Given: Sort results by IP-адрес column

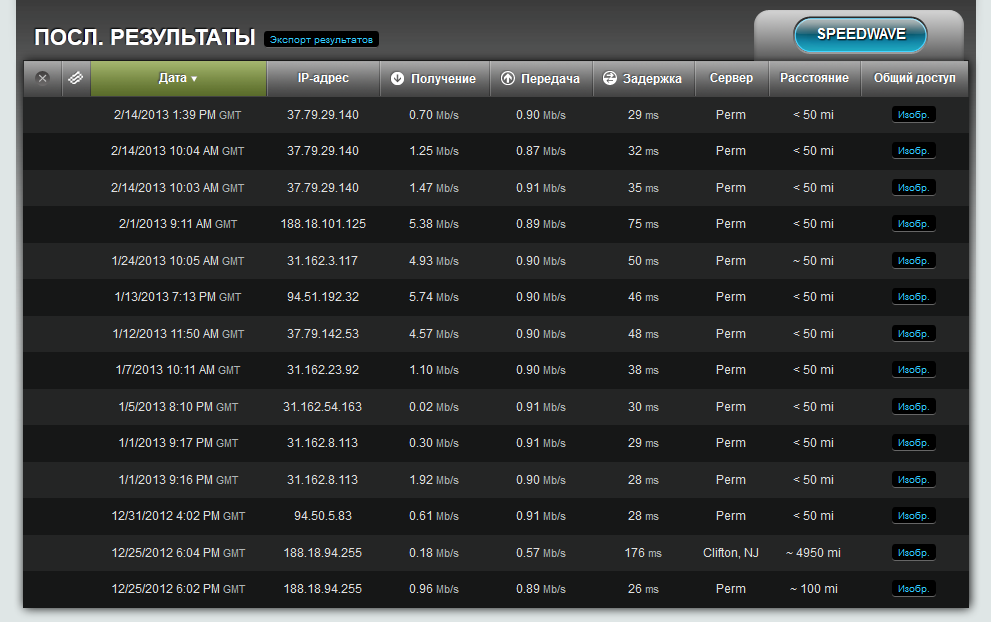Looking at the screenshot, I should pyautogui.click(x=323, y=78).
